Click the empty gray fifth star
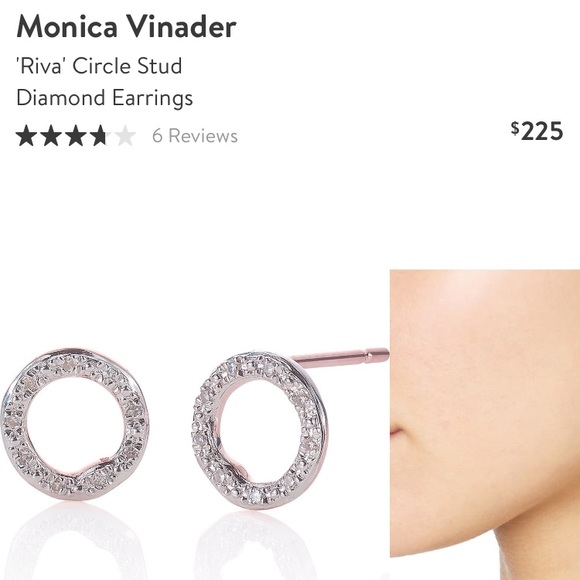The width and height of the screenshot is (580, 580). 125,135
